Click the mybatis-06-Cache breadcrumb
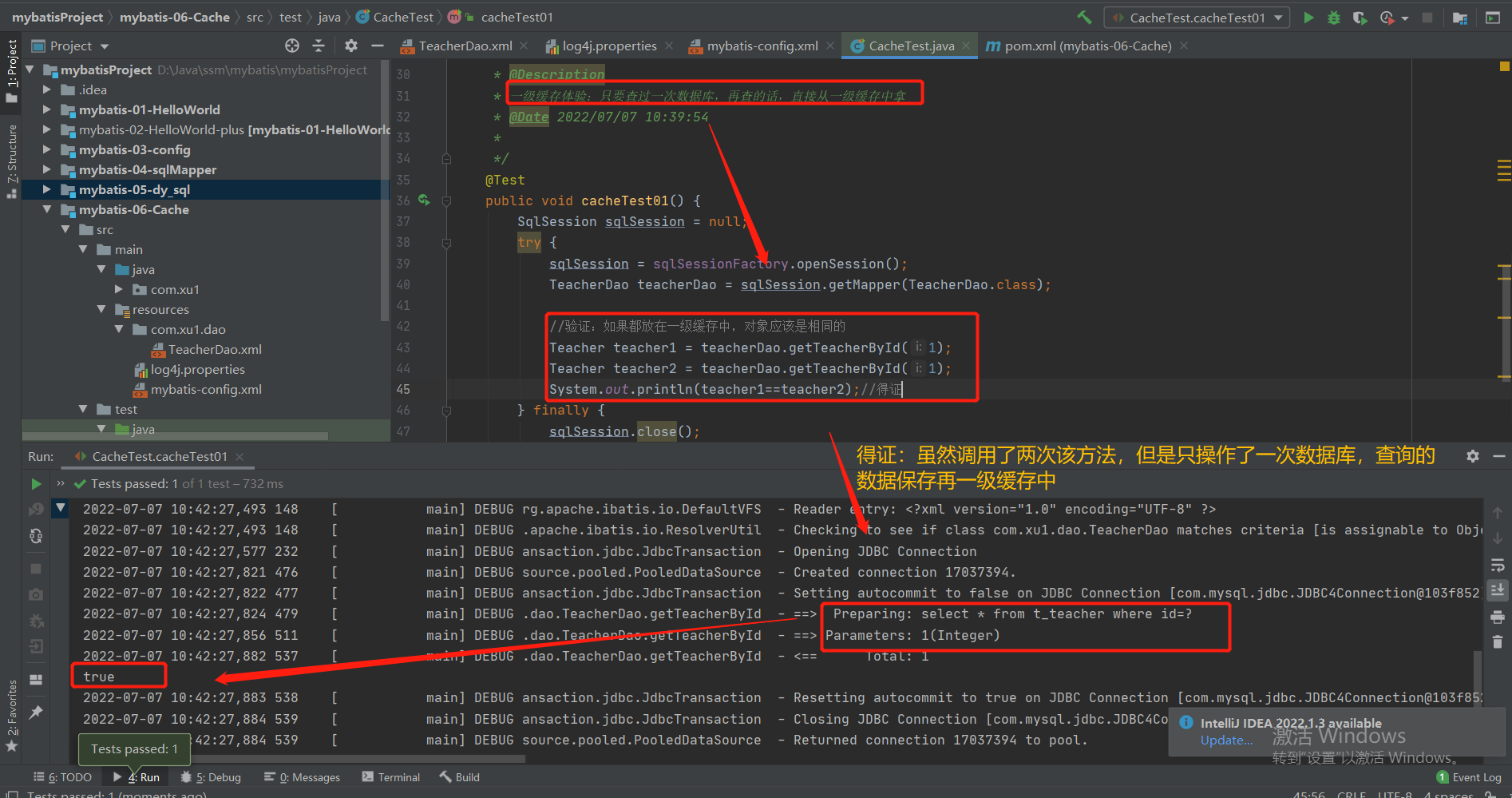1512x798 pixels. (x=174, y=17)
